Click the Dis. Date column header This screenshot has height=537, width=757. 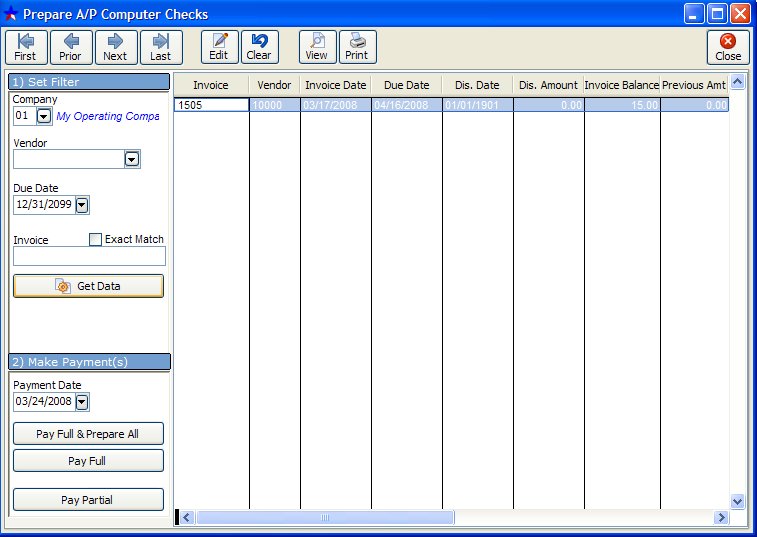pyautogui.click(x=477, y=85)
